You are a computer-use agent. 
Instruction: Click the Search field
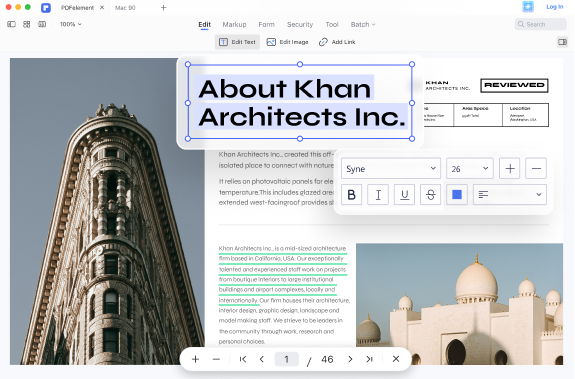tap(541, 24)
